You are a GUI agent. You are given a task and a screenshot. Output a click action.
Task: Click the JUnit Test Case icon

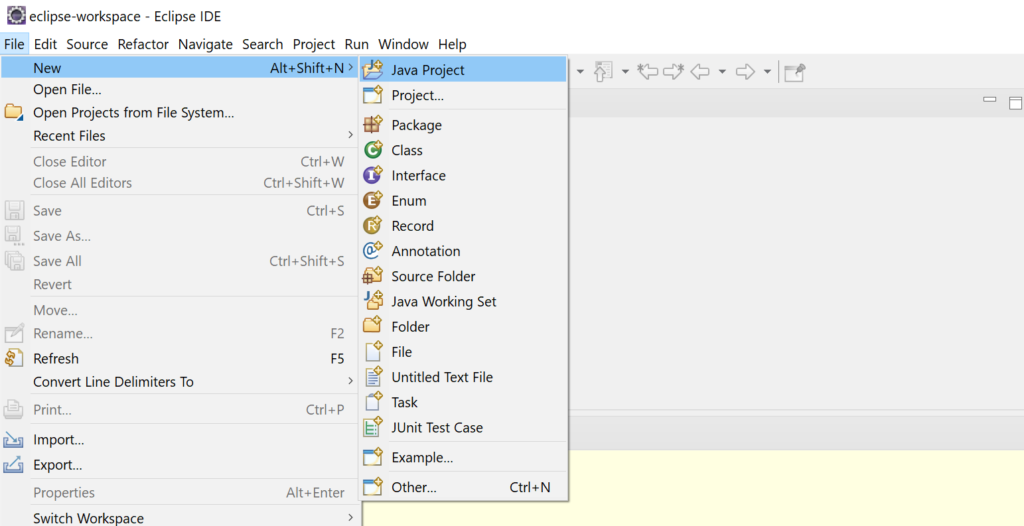click(x=373, y=427)
